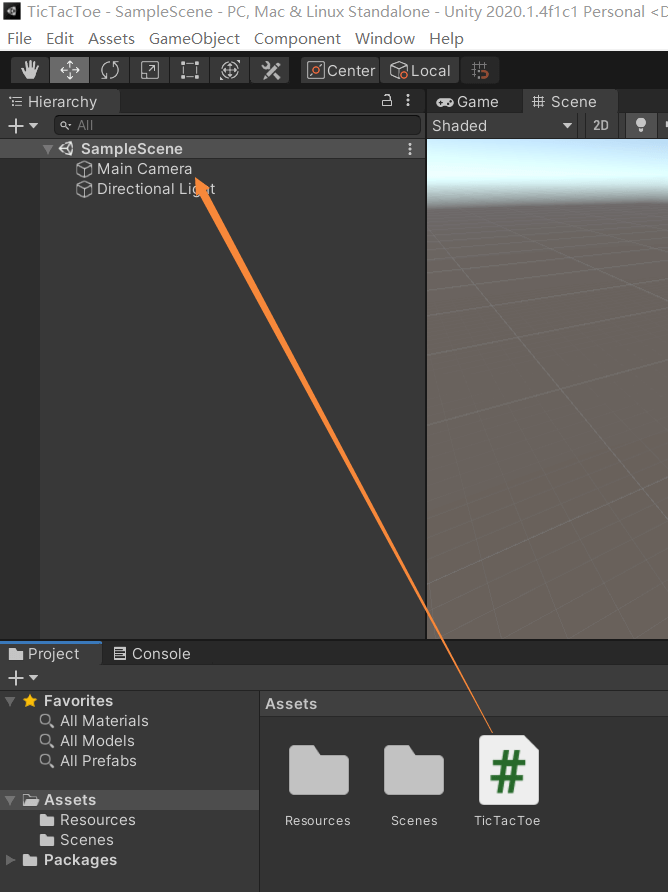Toggle Center pivot mode
This screenshot has width=668, height=892.
(340, 71)
